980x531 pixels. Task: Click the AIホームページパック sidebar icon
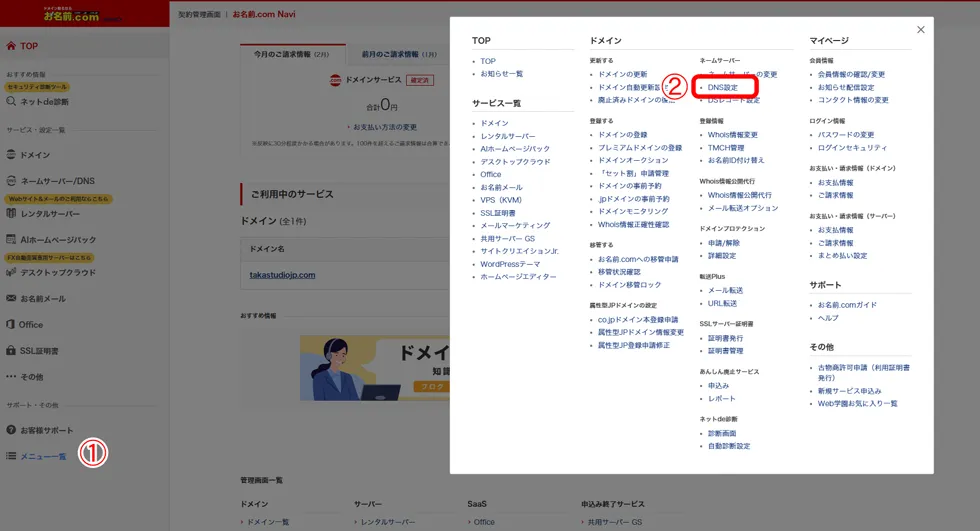[x=11, y=239]
